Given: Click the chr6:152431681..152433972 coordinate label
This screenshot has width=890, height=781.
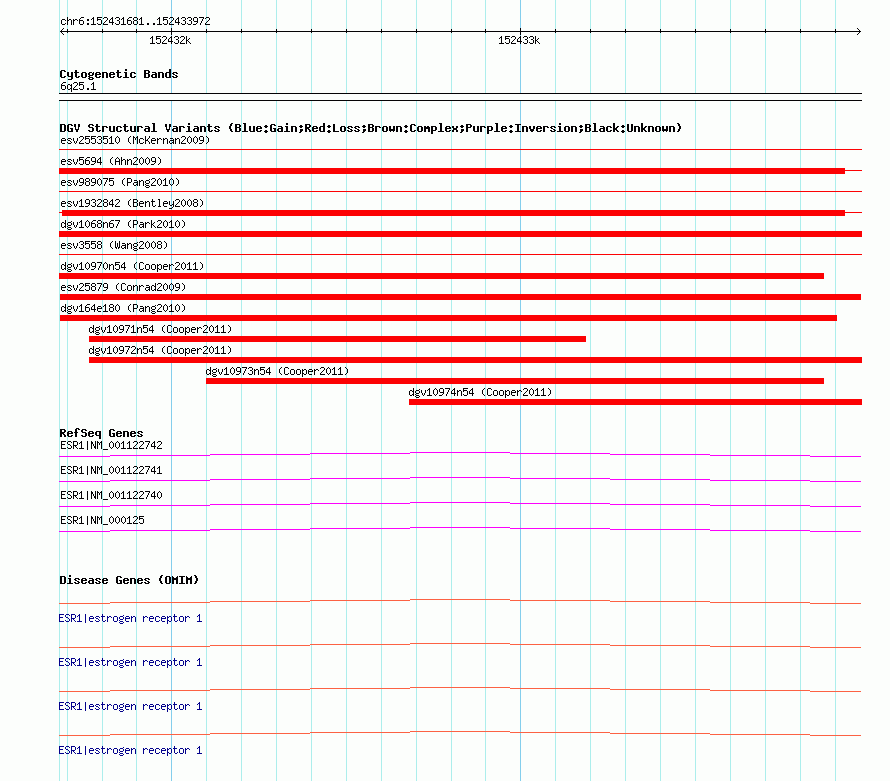Looking at the screenshot, I should click(135, 21).
